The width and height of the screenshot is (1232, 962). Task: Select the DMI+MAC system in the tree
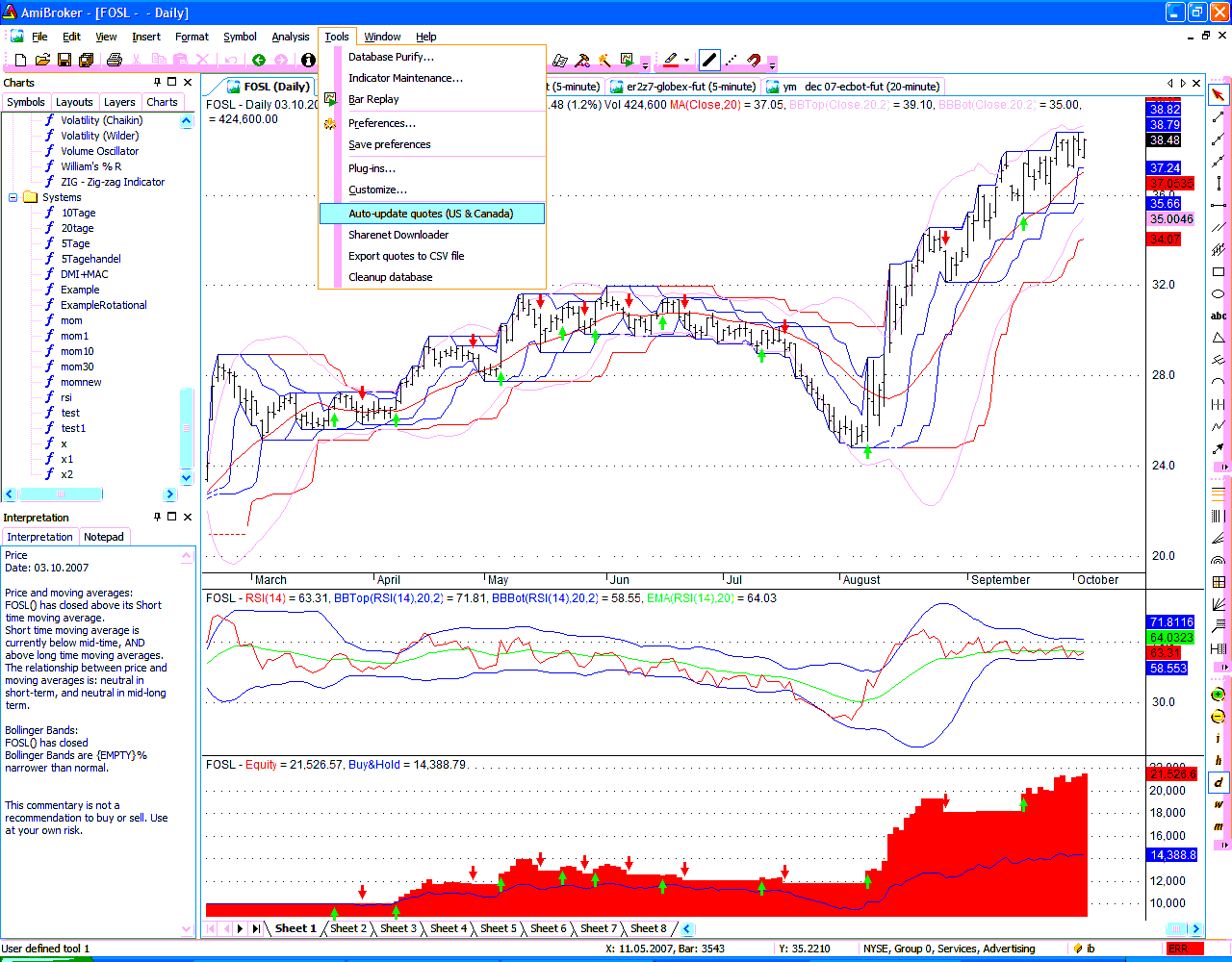pyautogui.click(x=85, y=274)
